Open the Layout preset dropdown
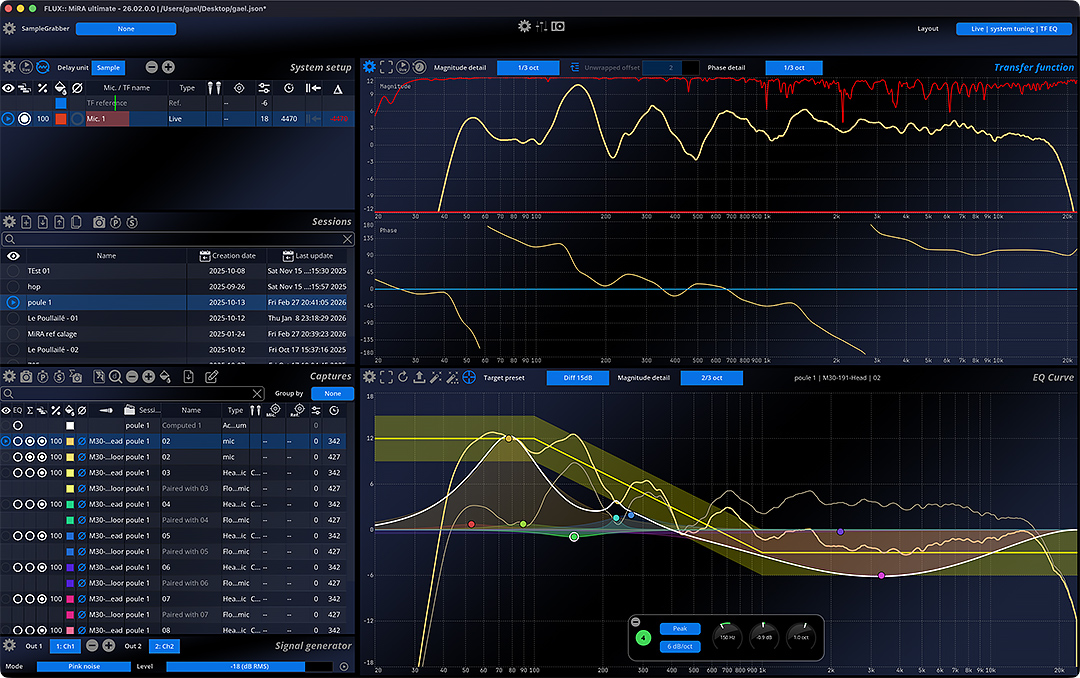The height and width of the screenshot is (678, 1080). tap(1013, 29)
